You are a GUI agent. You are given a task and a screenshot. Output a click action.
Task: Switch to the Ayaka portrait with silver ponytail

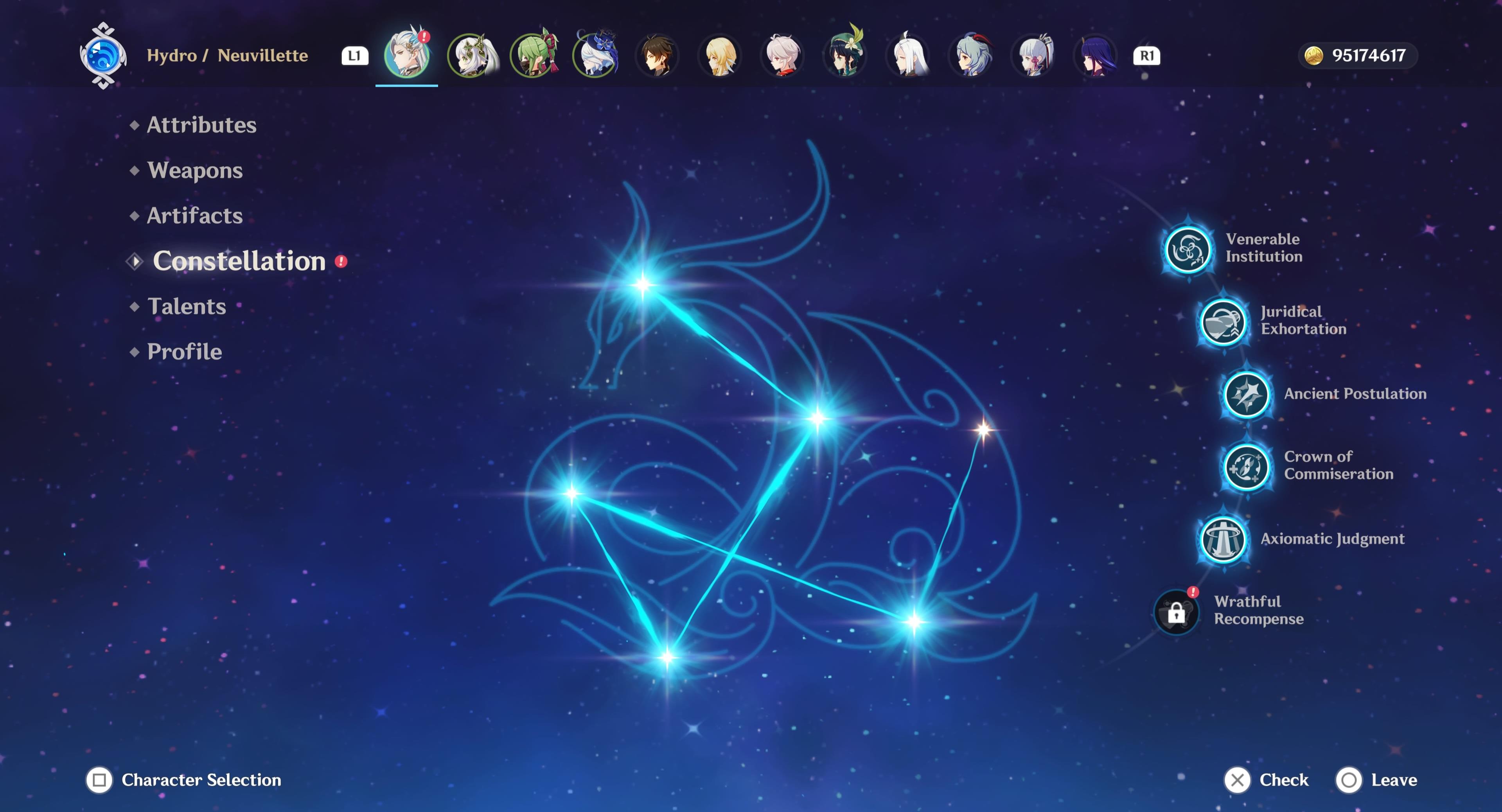pos(1033,56)
